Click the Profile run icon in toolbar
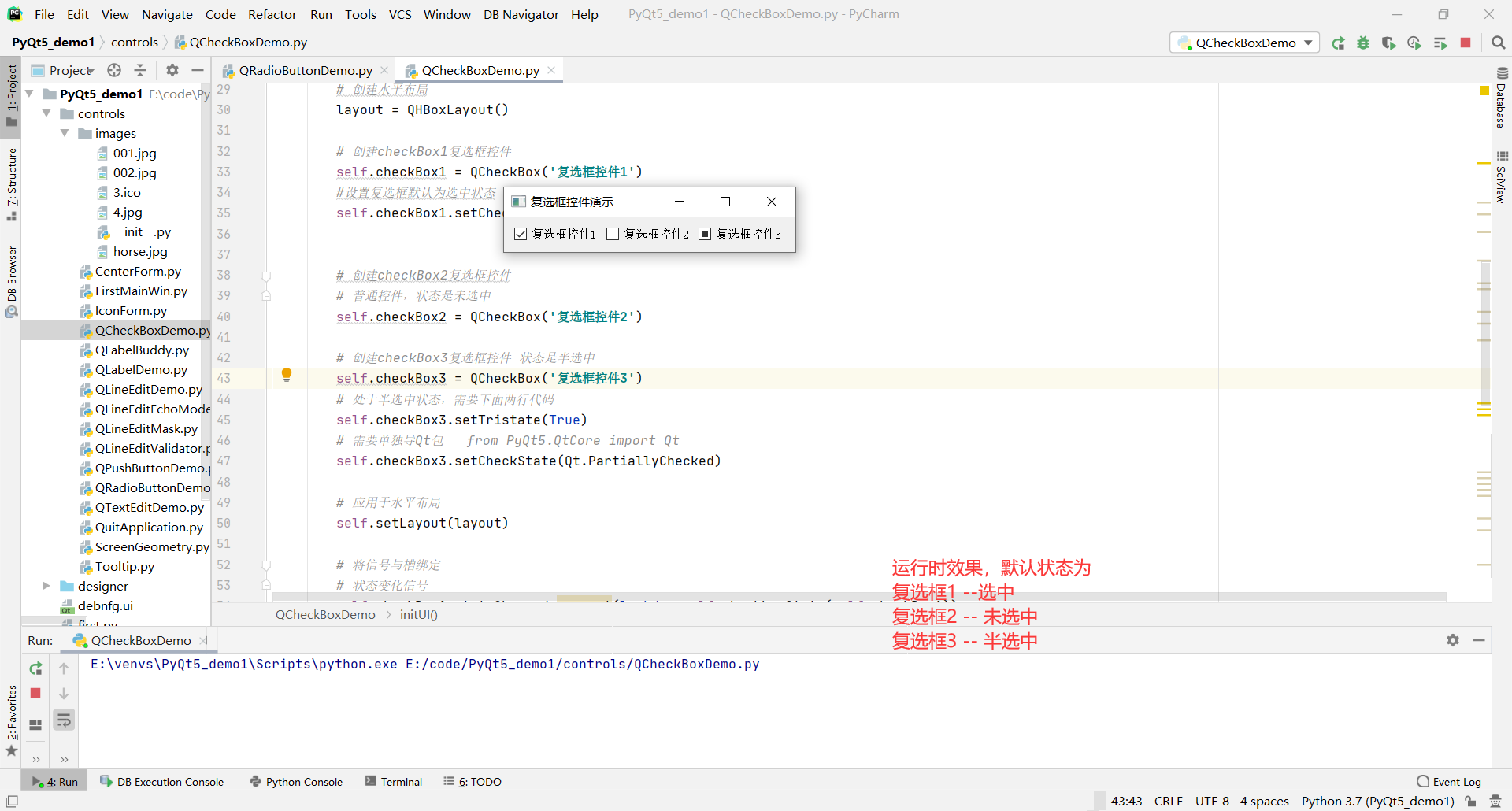The height and width of the screenshot is (811, 1512). [1414, 43]
